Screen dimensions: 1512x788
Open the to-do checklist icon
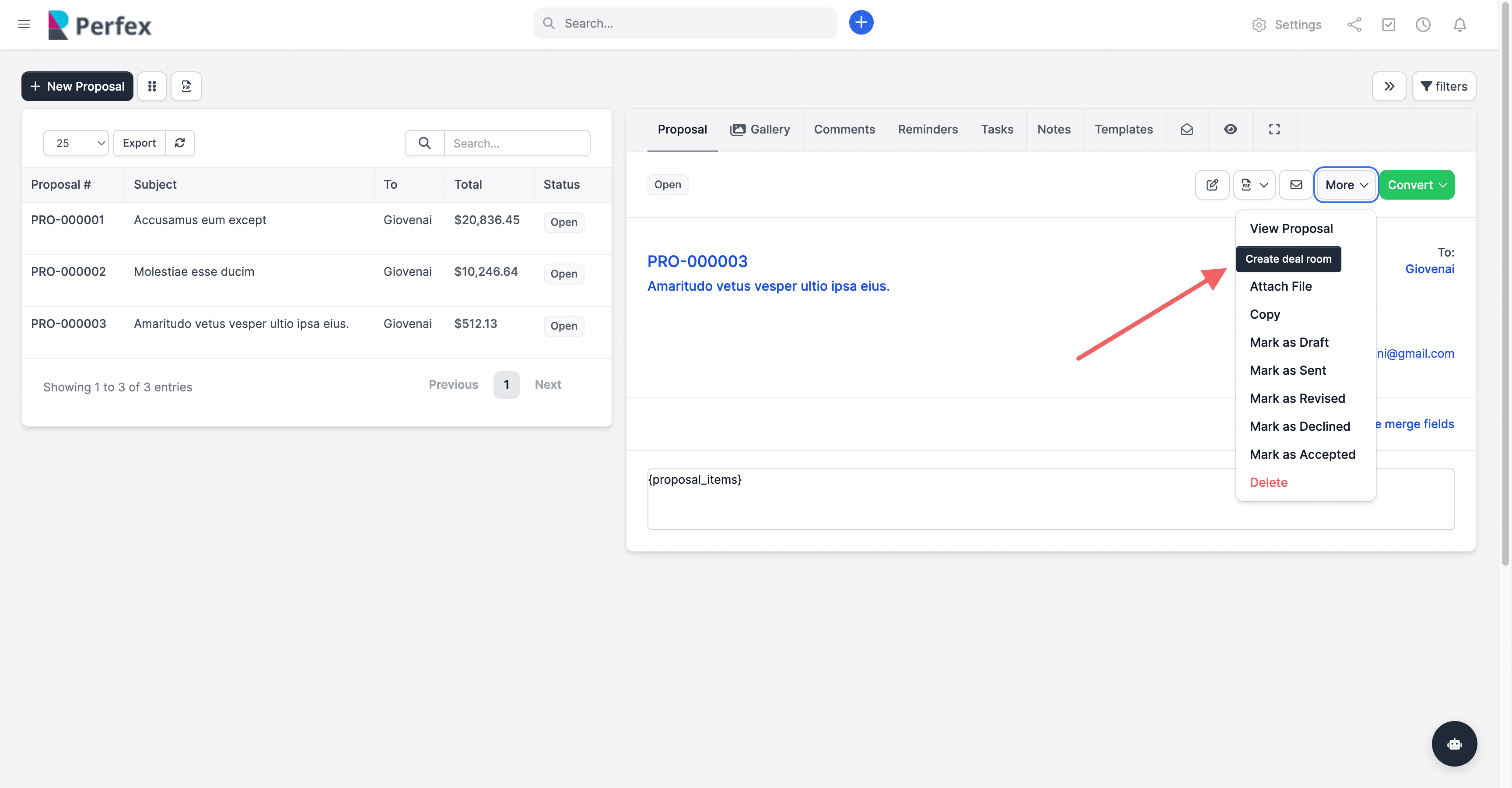click(1388, 25)
